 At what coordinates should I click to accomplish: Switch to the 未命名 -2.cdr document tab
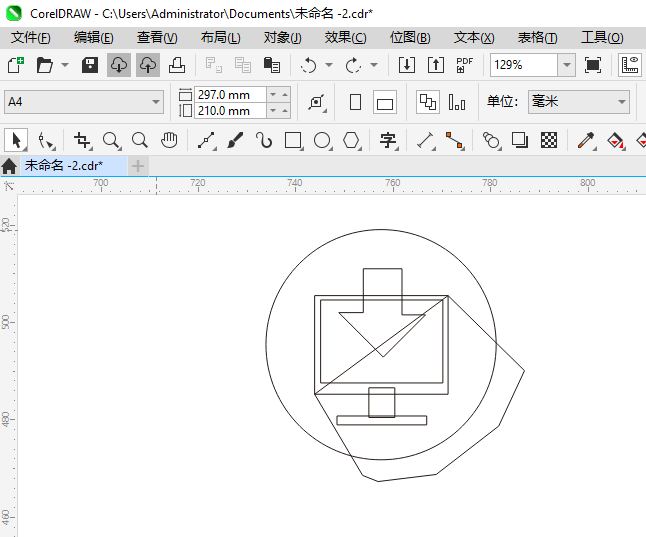point(64,165)
